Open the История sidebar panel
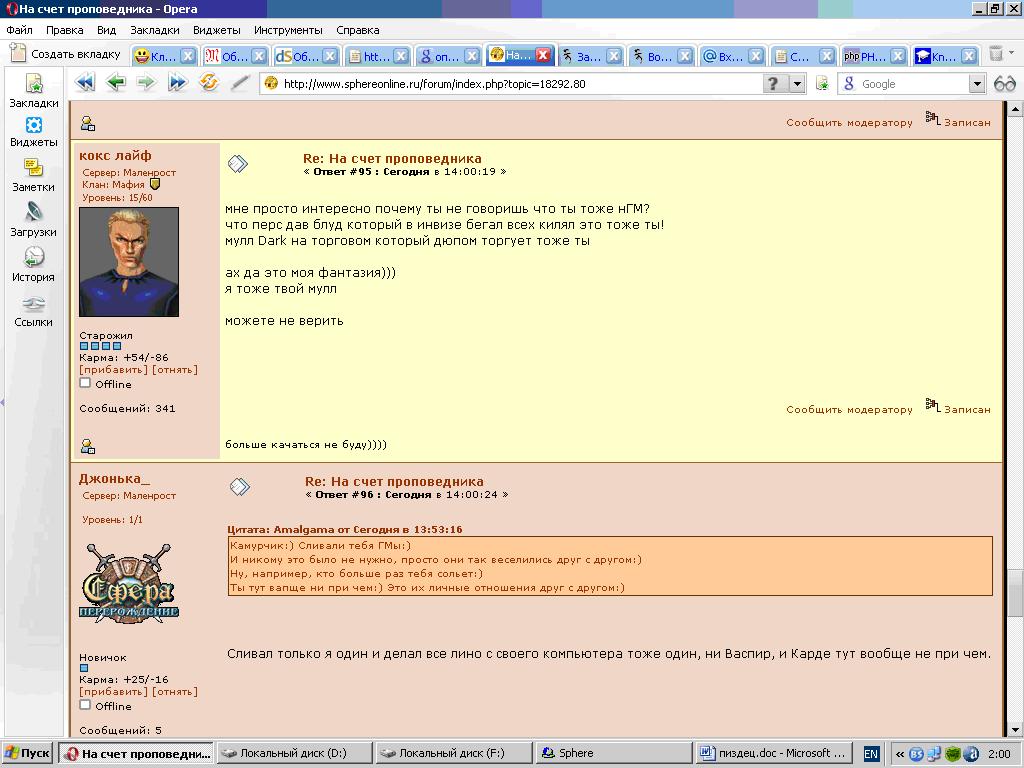The height and width of the screenshot is (768, 1024). point(33,264)
